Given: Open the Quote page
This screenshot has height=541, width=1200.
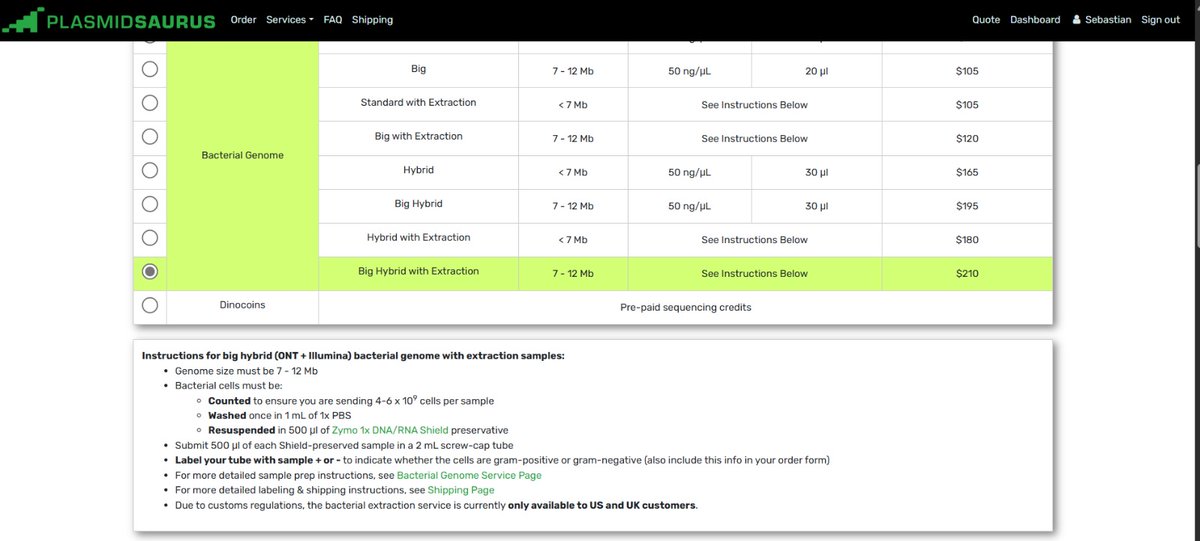Looking at the screenshot, I should tap(986, 20).
